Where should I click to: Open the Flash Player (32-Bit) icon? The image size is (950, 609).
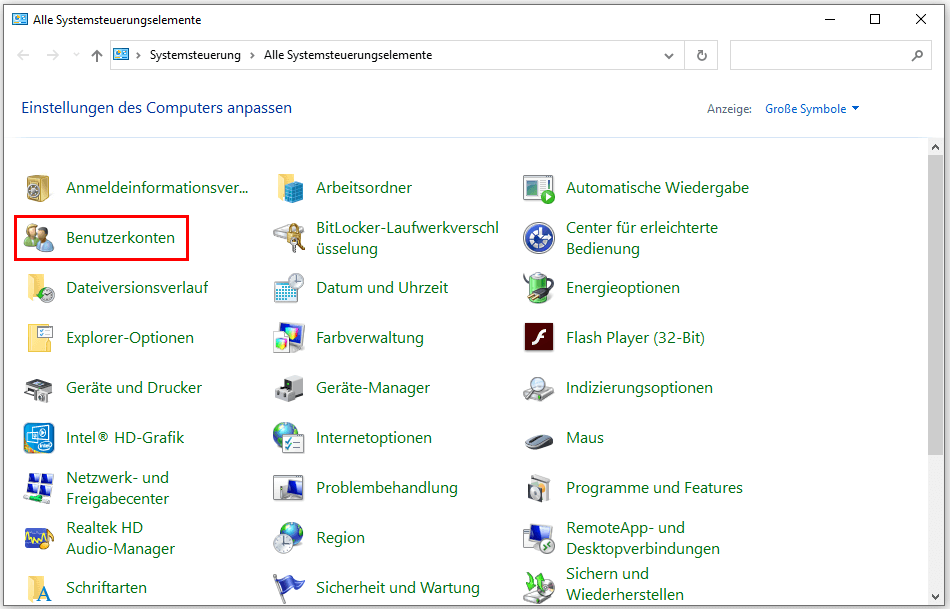point(538,338)
